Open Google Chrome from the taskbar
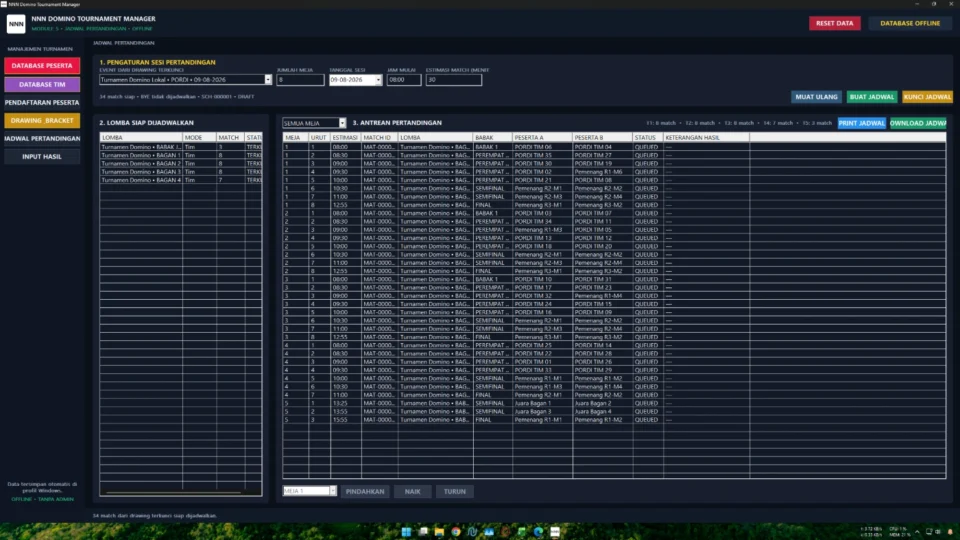 456,531
